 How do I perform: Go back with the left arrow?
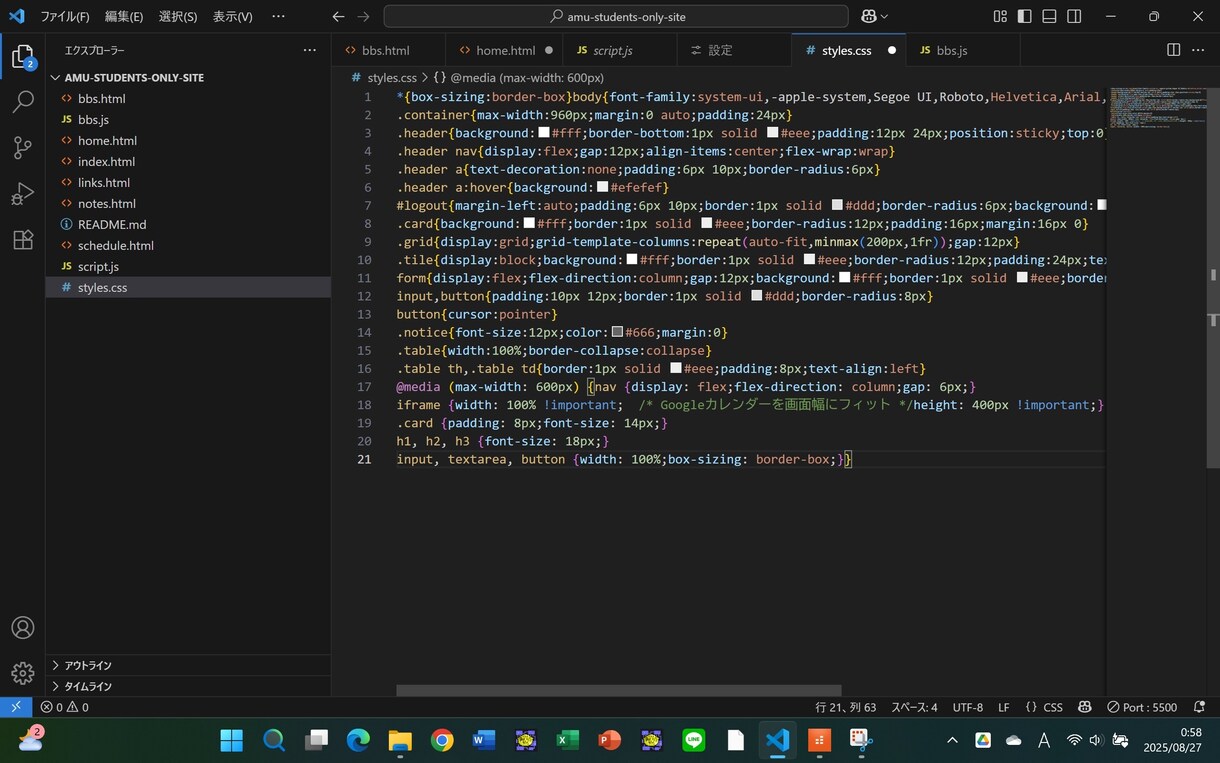pos(338,16)
